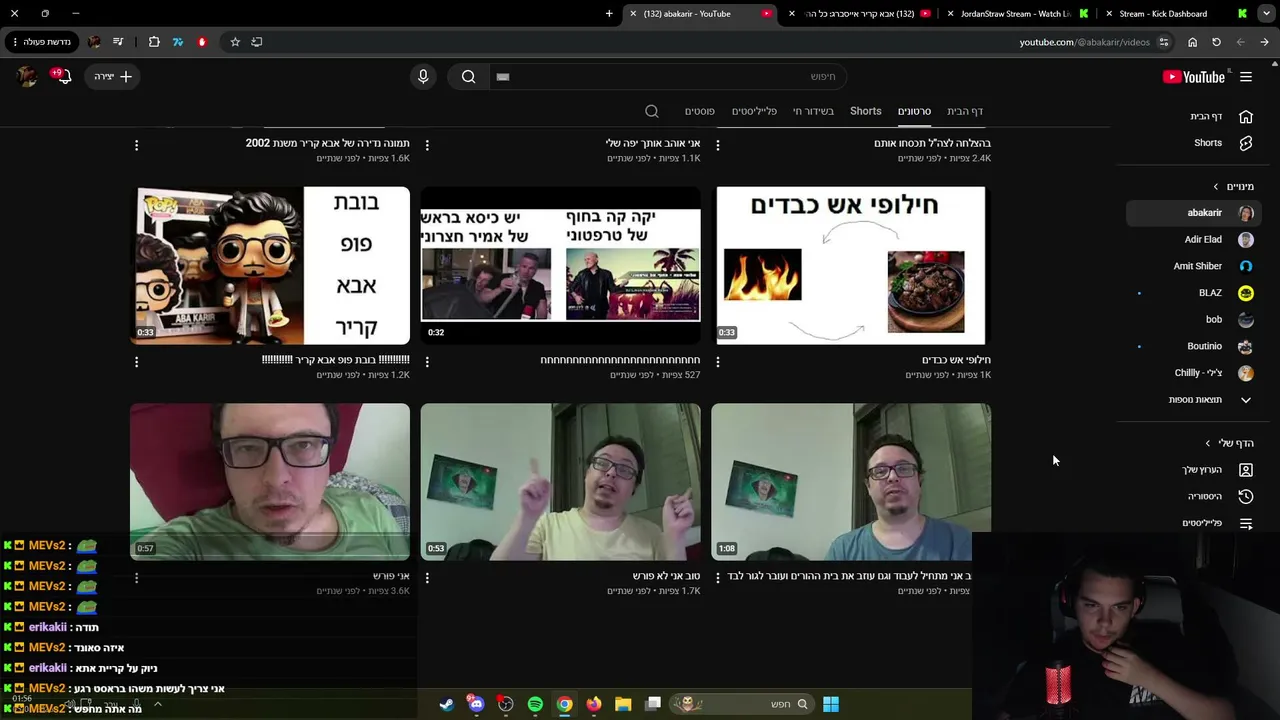The image size is (1280, 720).
Task: Open Steam from the taskbar
Action: click(447, 704)
